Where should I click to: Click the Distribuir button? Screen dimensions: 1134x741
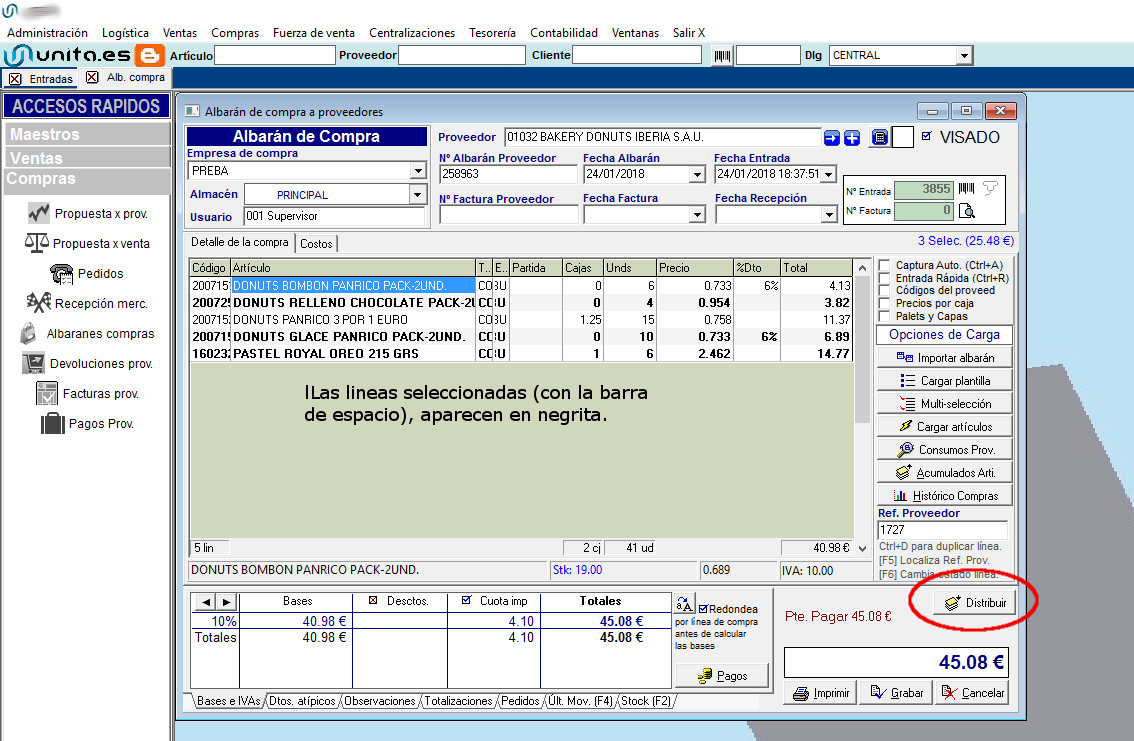click(974, 603)
